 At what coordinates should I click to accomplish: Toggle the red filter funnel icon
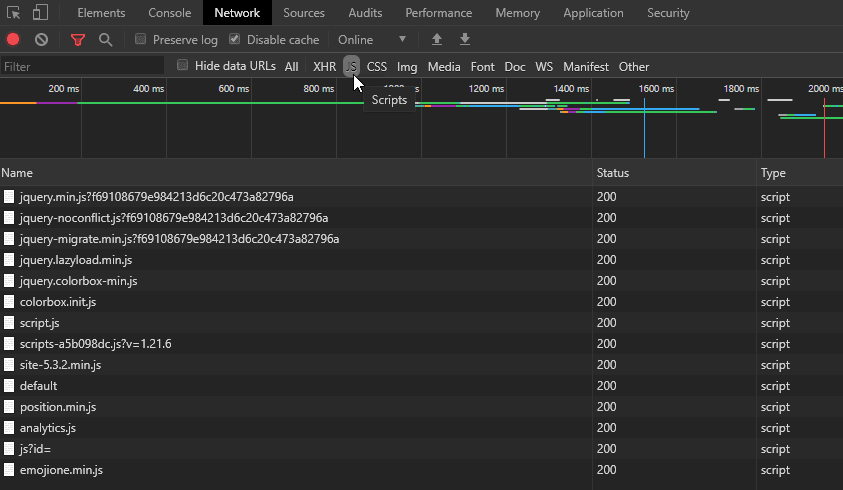(x=78, y=40)
